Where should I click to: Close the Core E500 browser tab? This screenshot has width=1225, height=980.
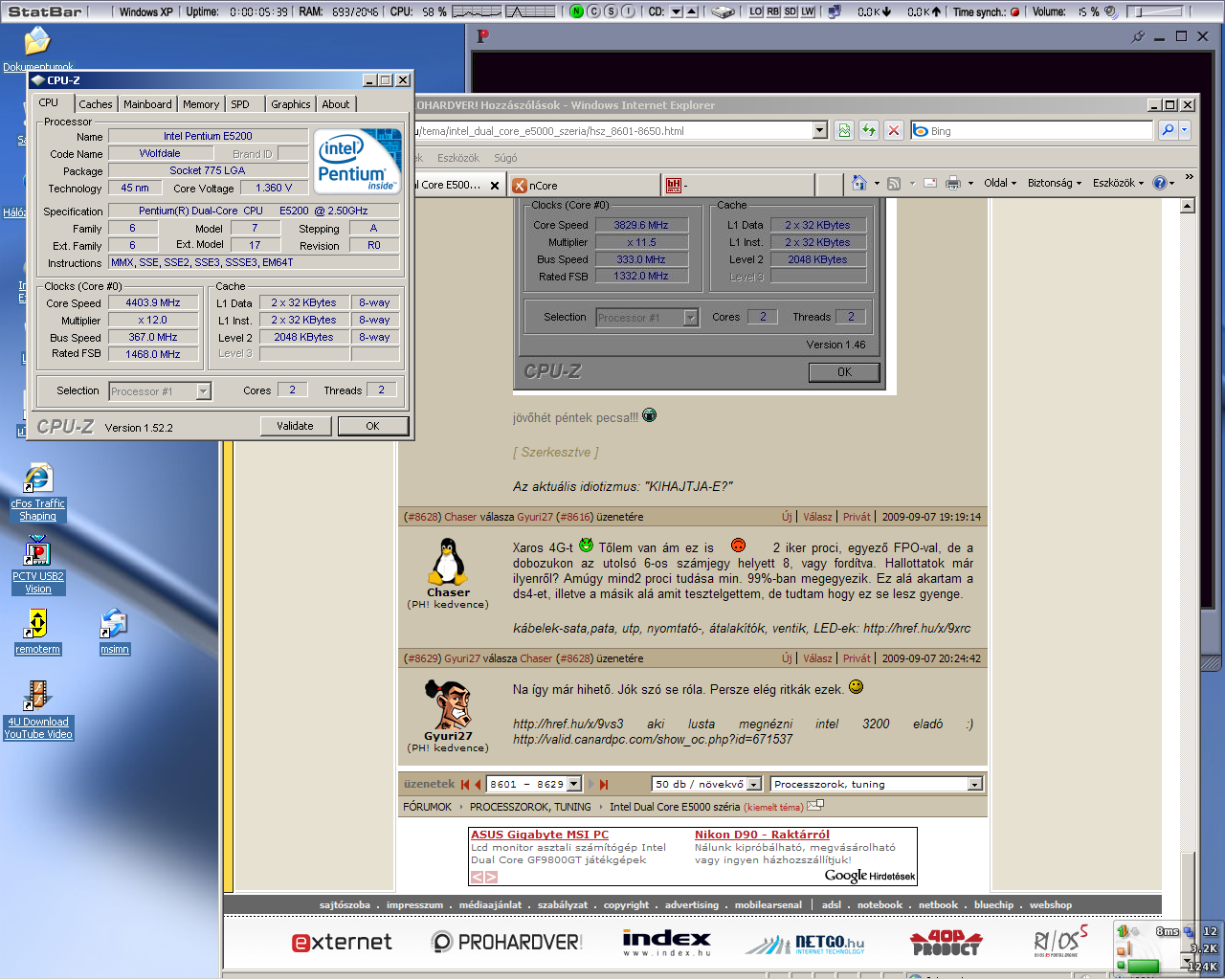[495, 186]
